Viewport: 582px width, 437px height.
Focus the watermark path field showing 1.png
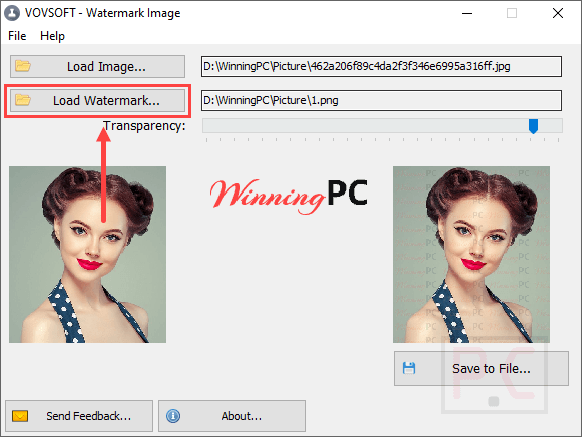(381, 100)
